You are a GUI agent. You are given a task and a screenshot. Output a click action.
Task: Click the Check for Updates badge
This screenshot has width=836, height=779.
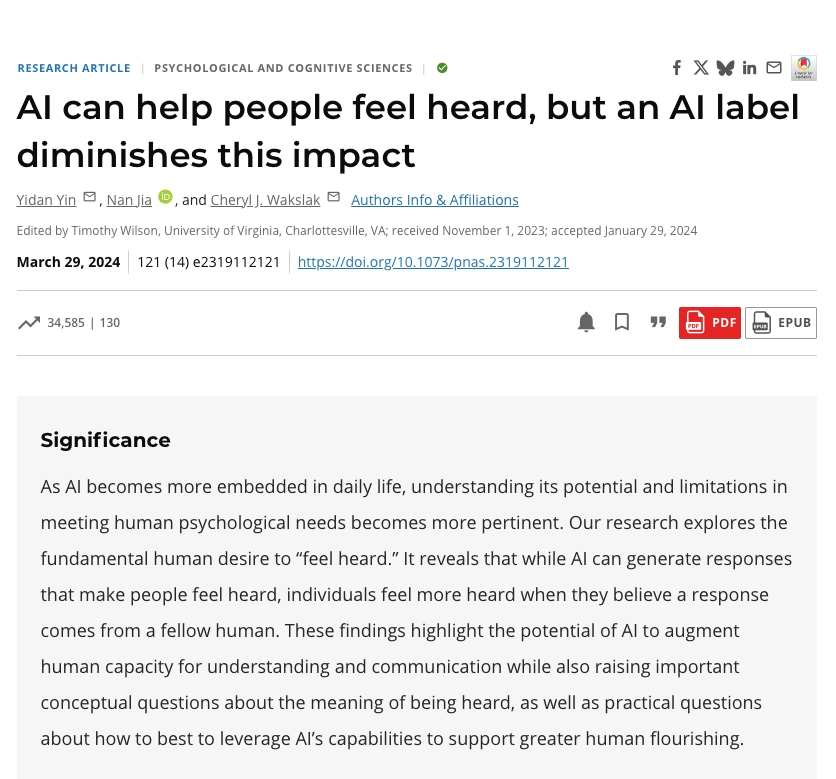803,67
